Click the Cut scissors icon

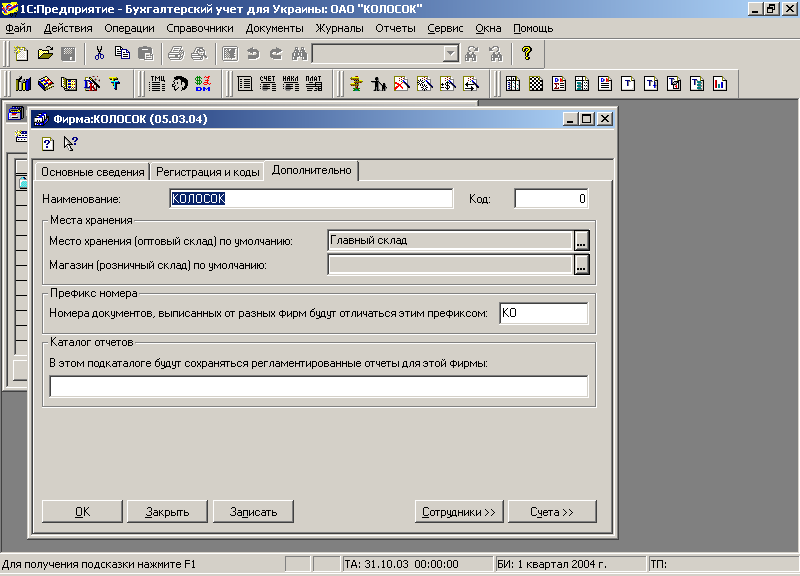click(99, 54)
